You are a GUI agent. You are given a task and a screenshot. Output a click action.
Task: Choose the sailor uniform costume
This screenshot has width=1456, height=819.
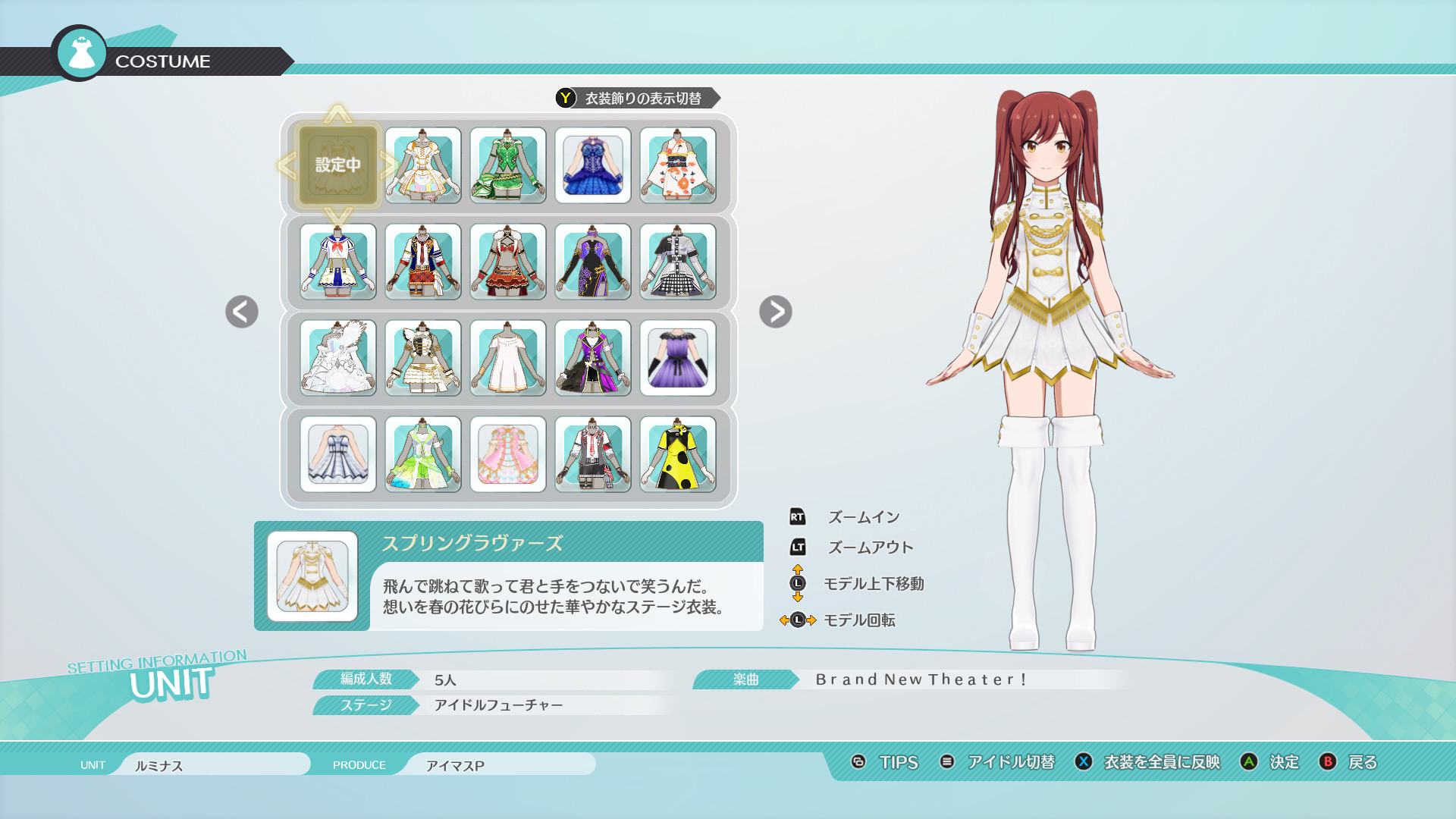tap(338, 262)
